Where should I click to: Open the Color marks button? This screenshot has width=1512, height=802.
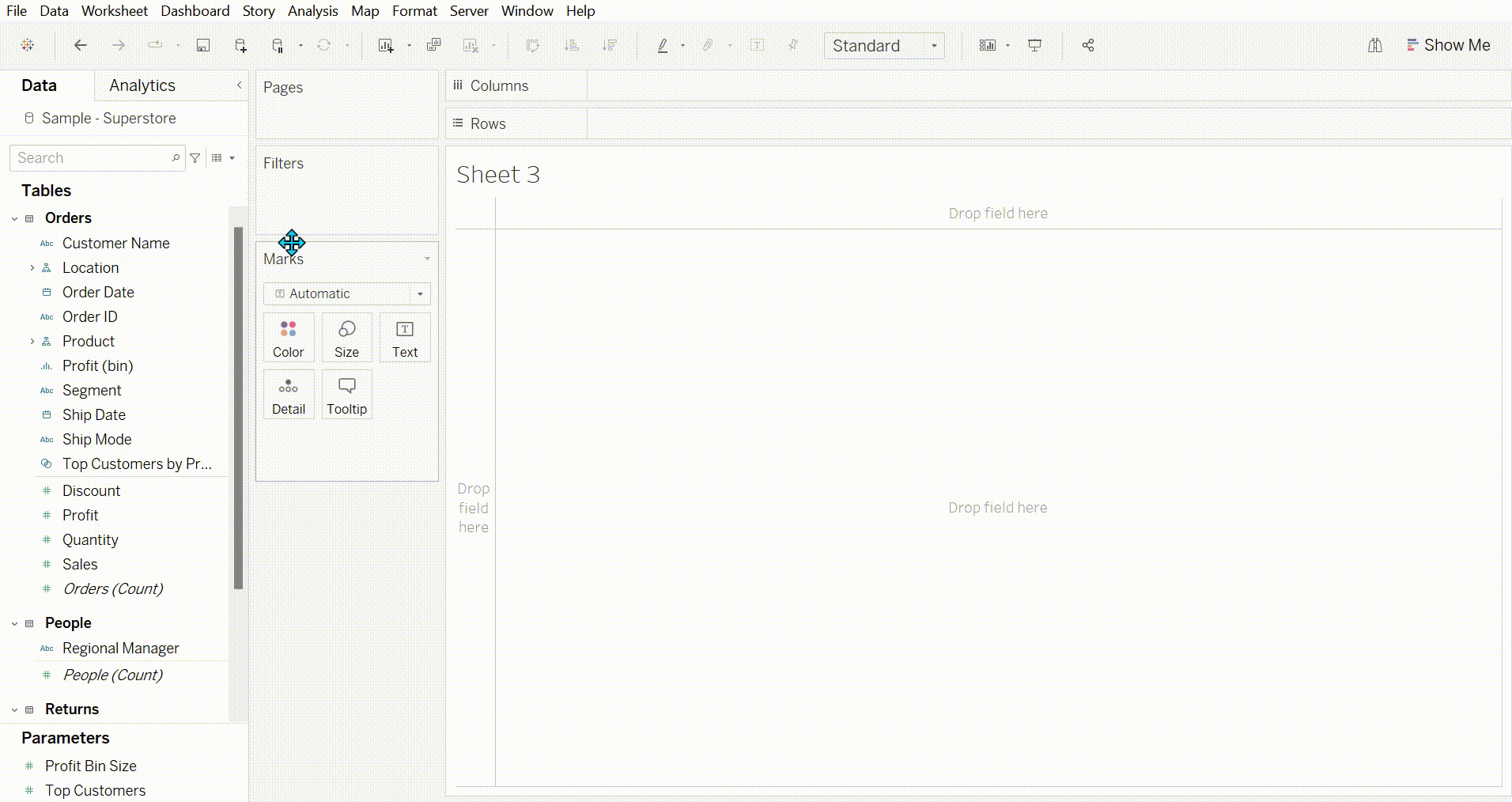coord(288,338)
